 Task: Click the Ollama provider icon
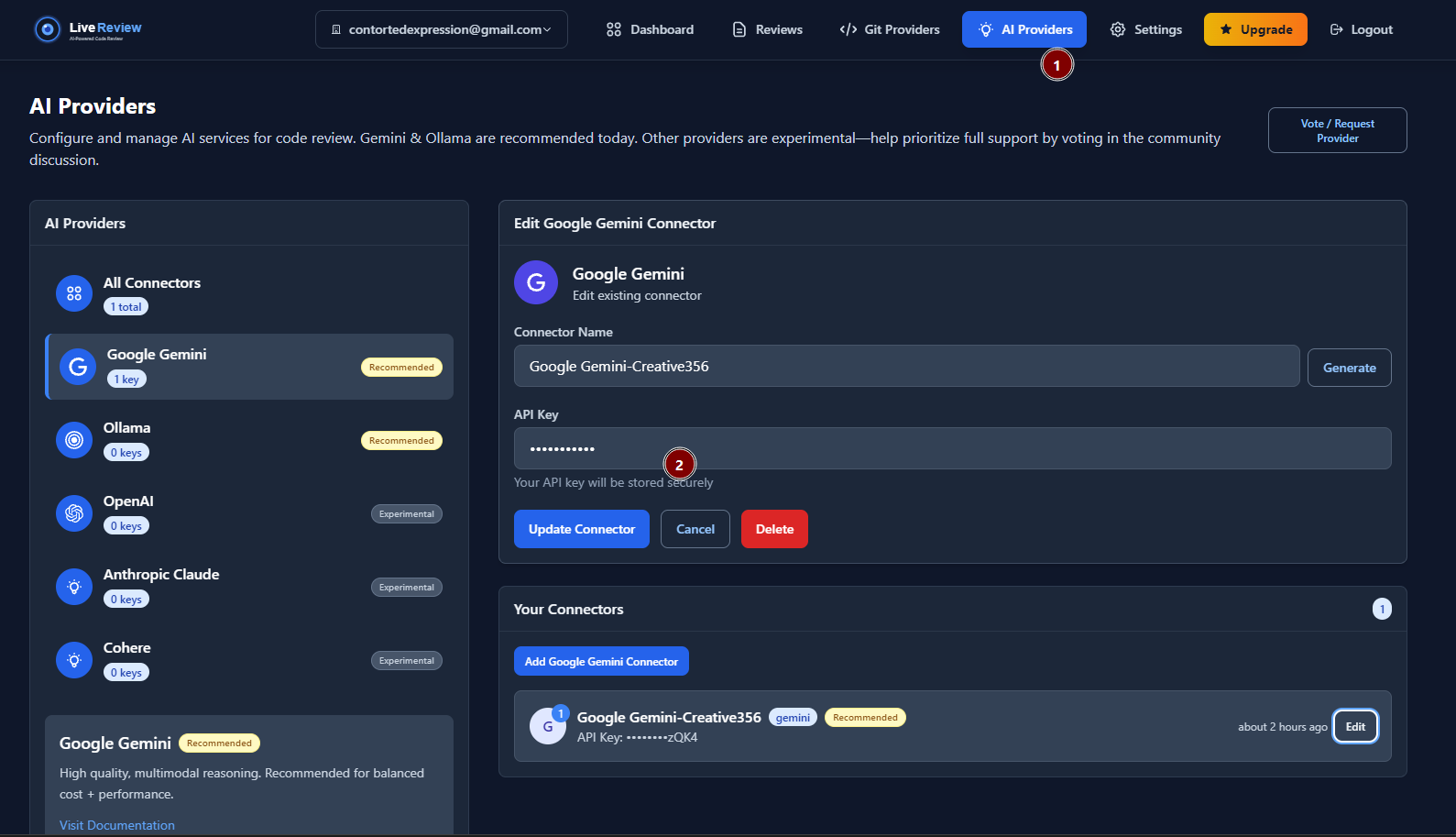pyautogui.click(x=74, y=440)
